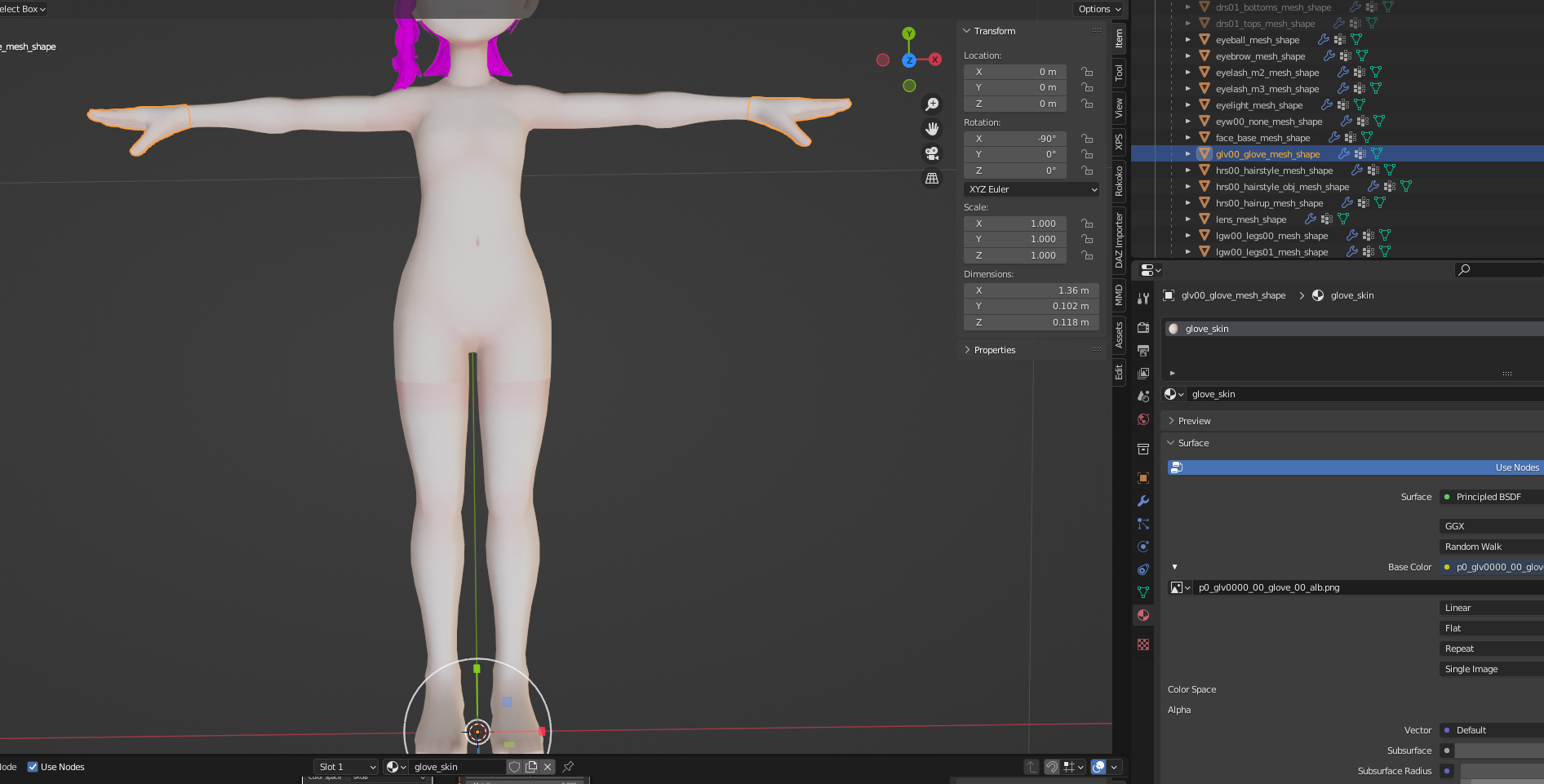Expand eyeball_mesh_shape in the outliner
Viewport: 1544px width, 784px height.
(1188, 39)
